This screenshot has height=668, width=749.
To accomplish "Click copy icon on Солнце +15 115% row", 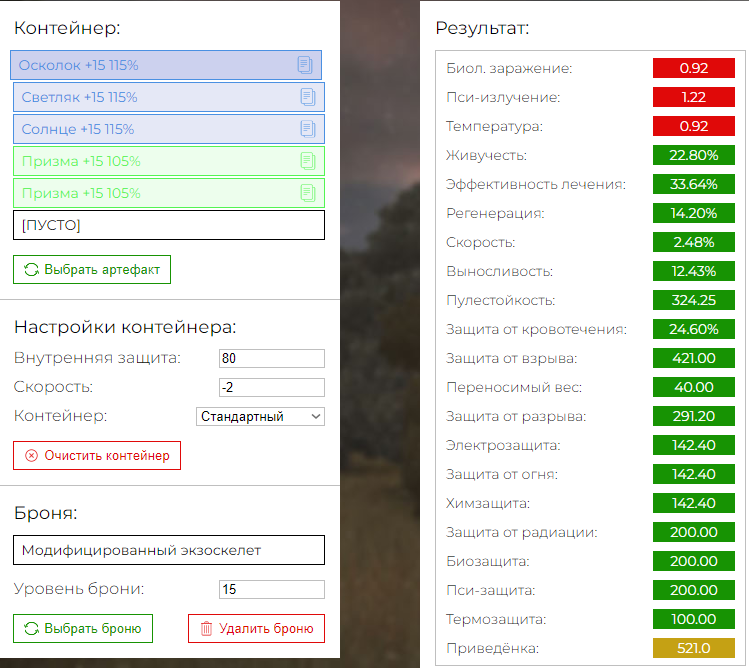I will (x=308, y=129).
